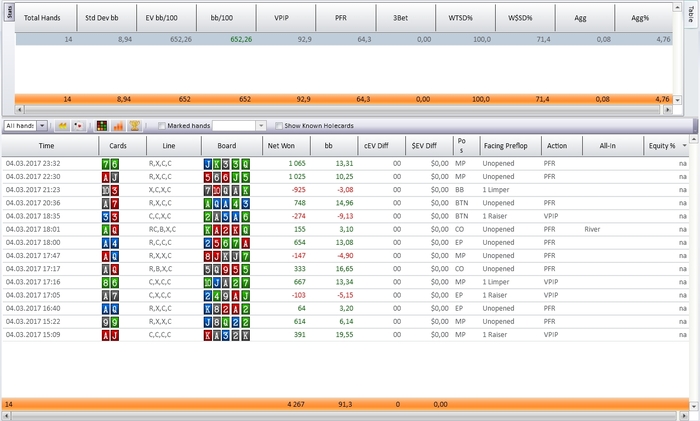
Task: Select the hand at 04.03.2017 17:05
Action: click(x=346, y=296)
